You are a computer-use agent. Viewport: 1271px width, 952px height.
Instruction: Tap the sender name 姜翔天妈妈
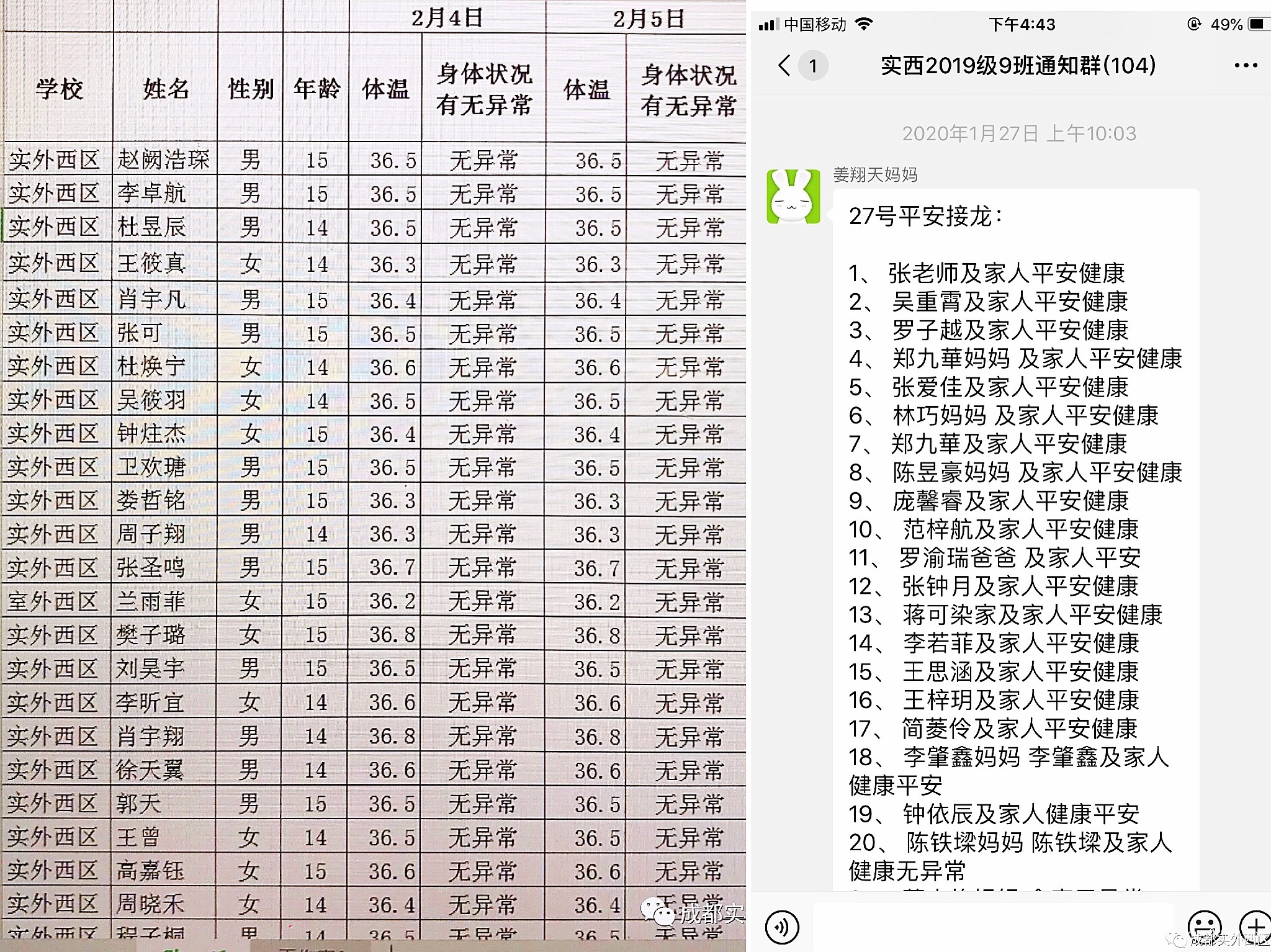click(x=875, y=174)
